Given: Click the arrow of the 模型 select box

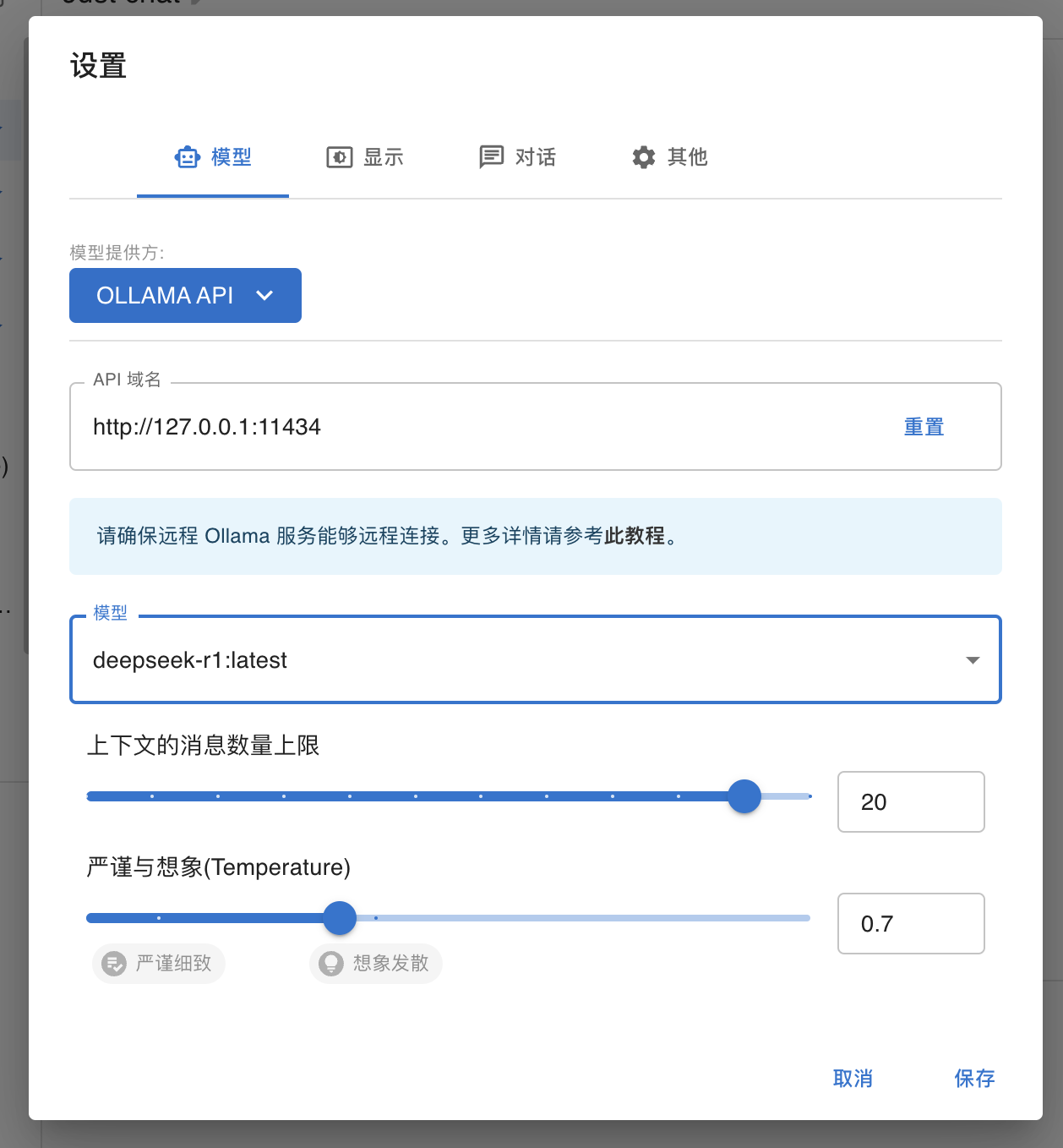Looking at the screenshot, I should pos(973,660).
